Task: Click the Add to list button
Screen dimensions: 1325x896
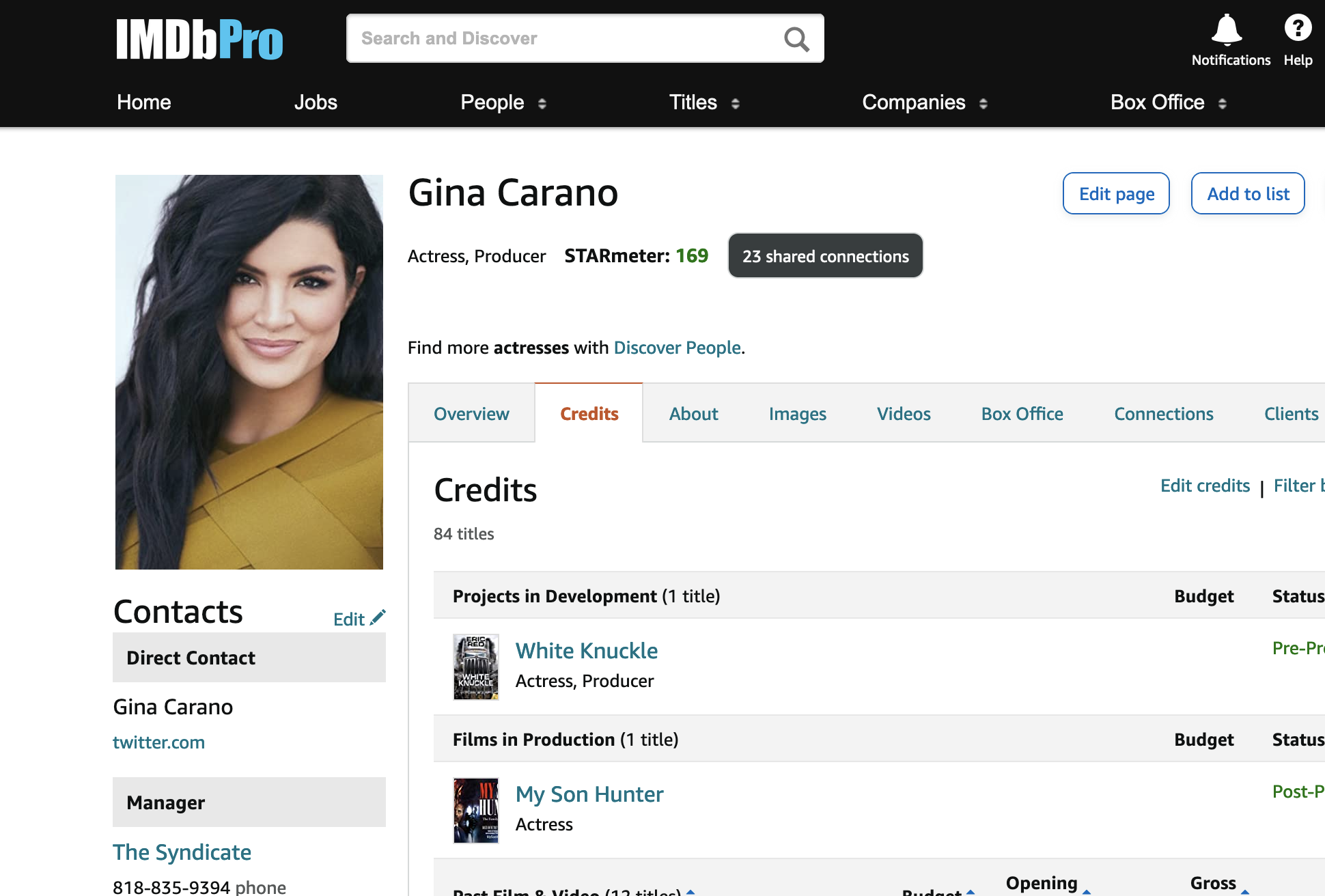Action: coord(1248,193)
